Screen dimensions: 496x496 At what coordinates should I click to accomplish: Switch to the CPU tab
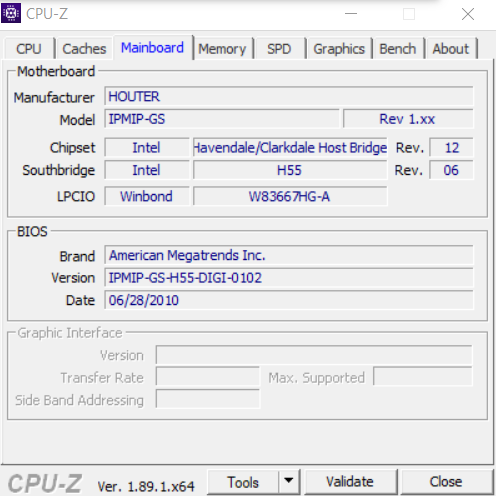29,49
